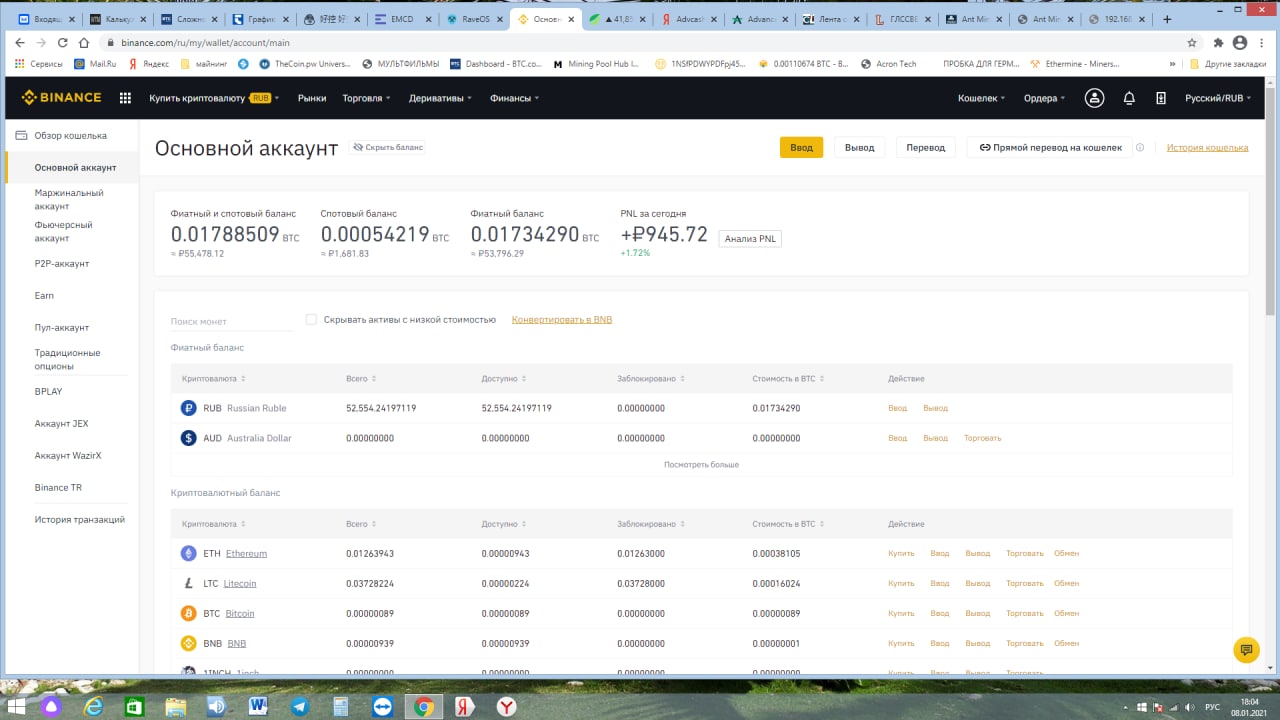Click the Вывод withdraw button at the top
The height and width of the screenshot is (720, 1280).
[859, 147]
